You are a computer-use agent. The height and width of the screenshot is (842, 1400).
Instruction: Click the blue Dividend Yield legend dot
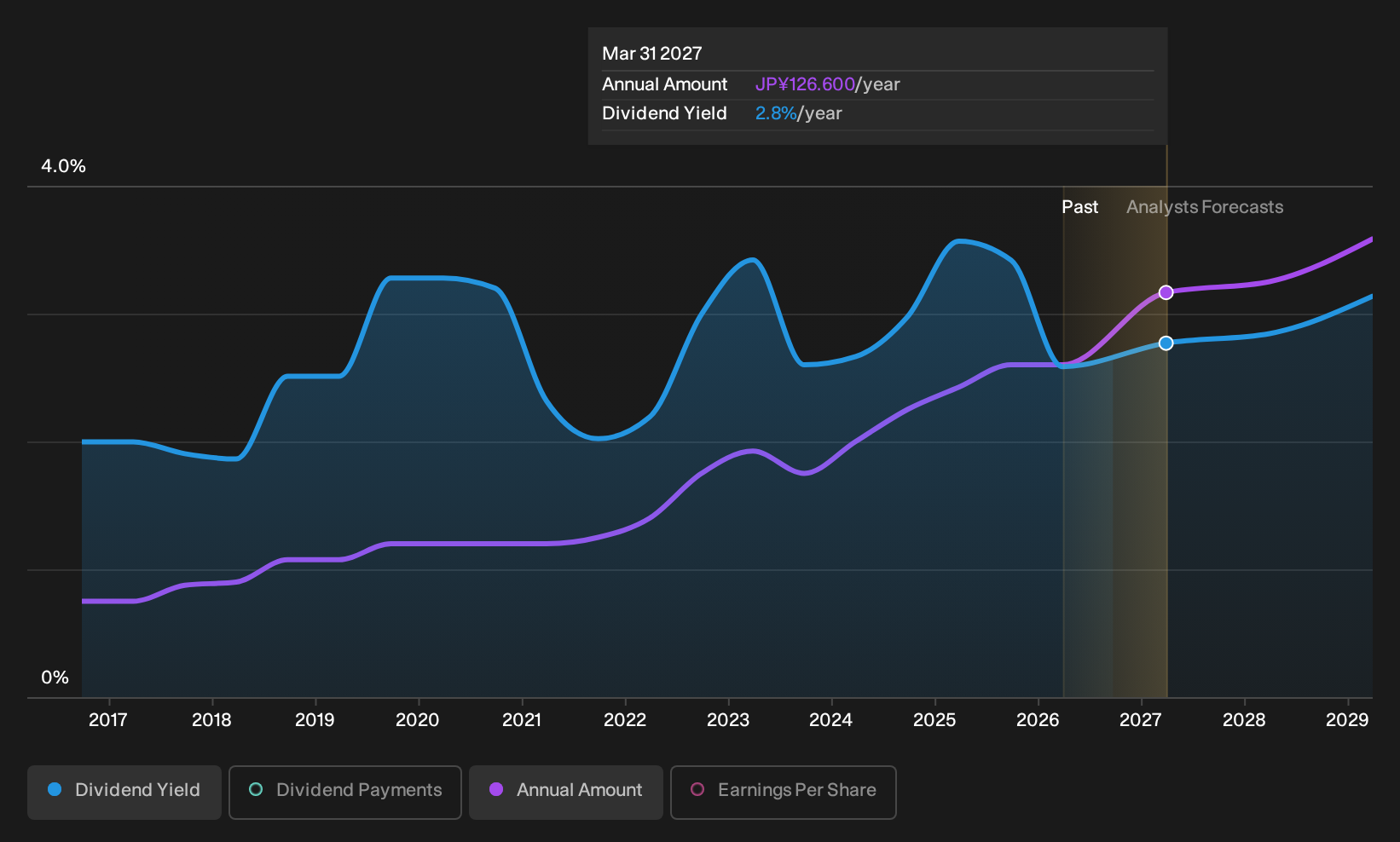click(x=55, y=790)
